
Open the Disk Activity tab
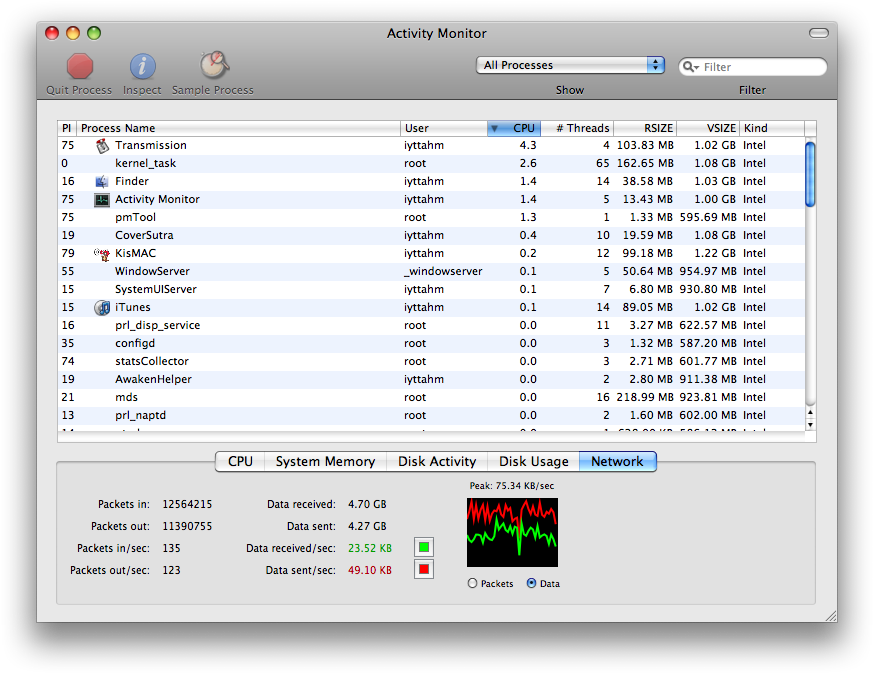click(436, 461)
